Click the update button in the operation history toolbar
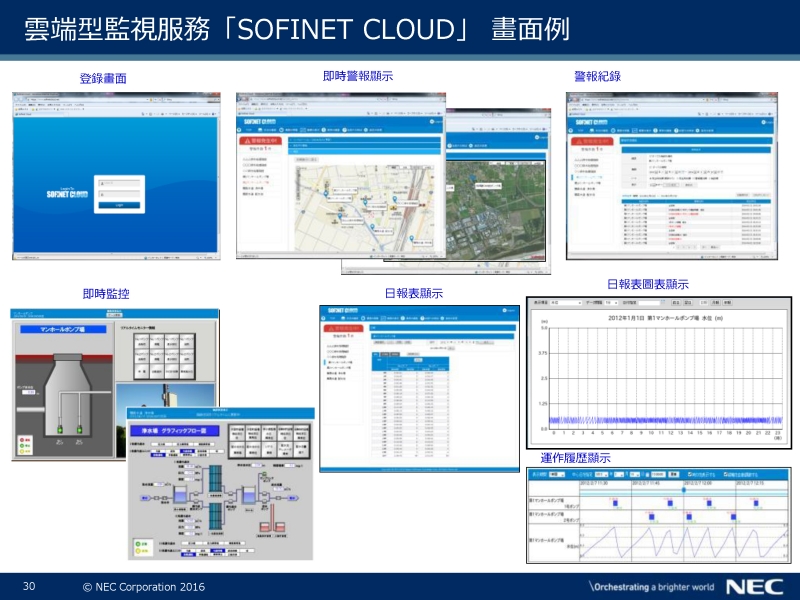800x600 pixels. click(673, 474)
